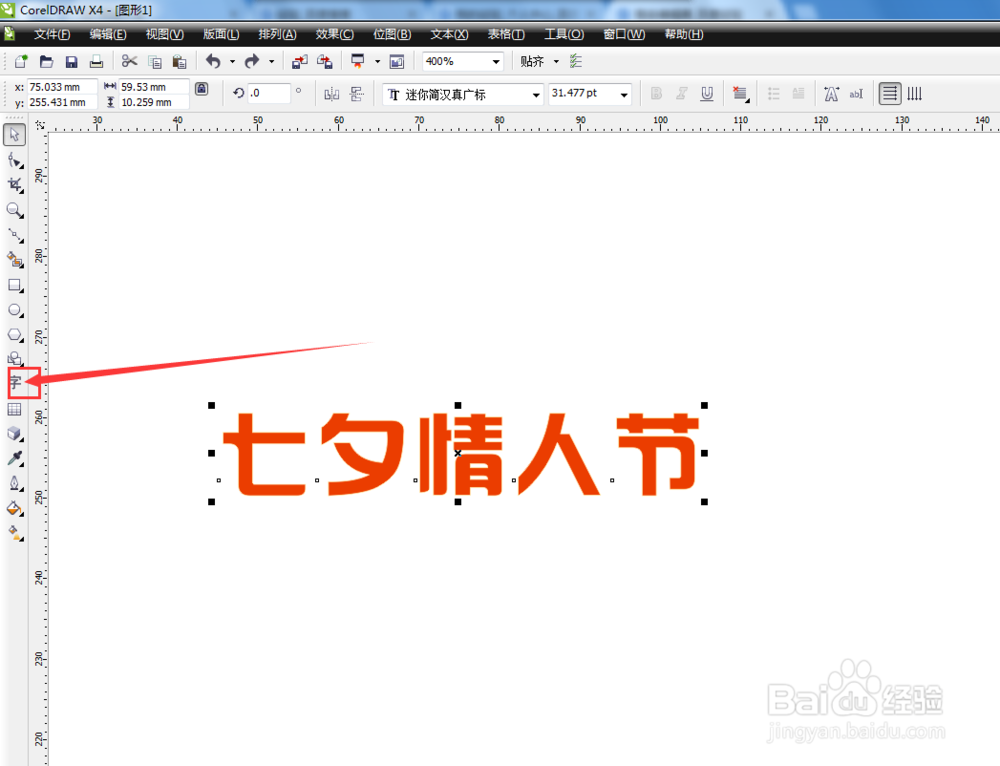
Task: Select the Interactive extrude effects tool
Action: click(x=15, y=434)
